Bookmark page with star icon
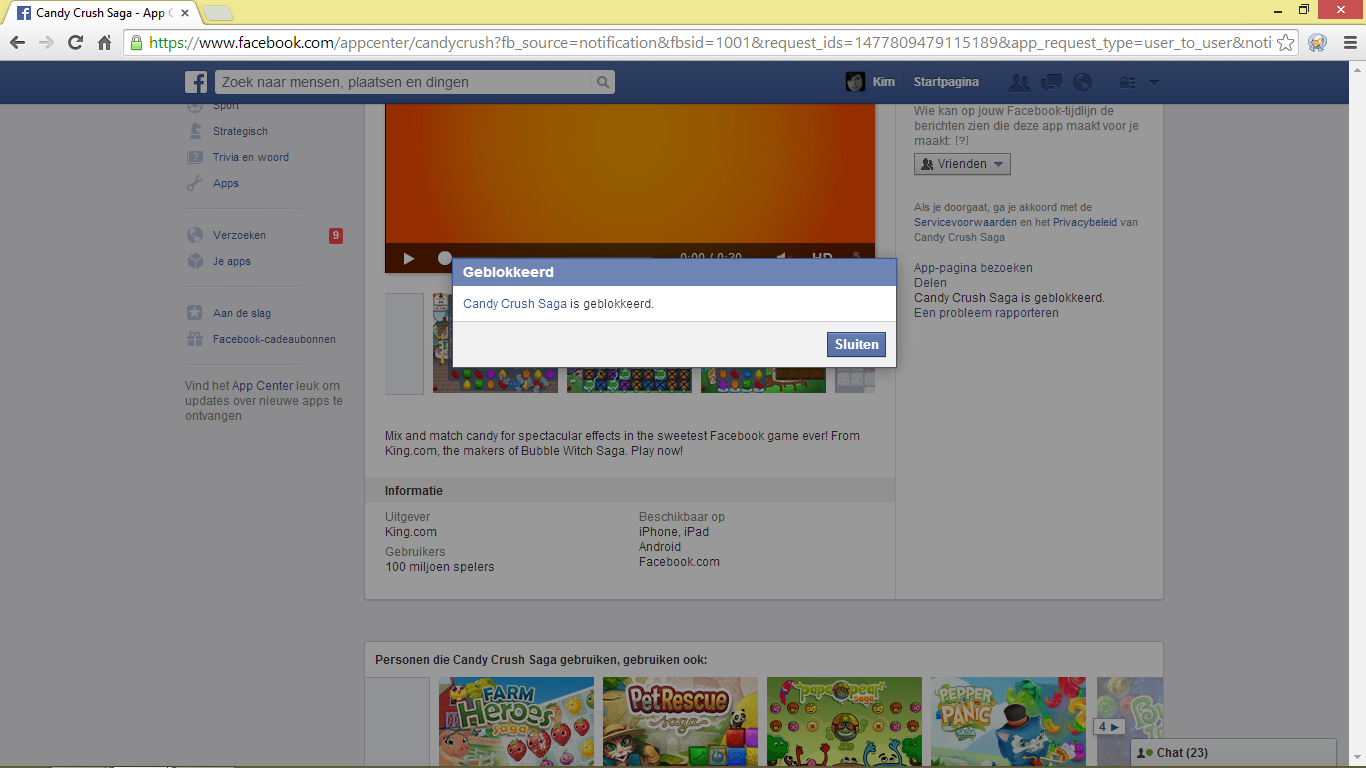 click(x=1286, y=42)
